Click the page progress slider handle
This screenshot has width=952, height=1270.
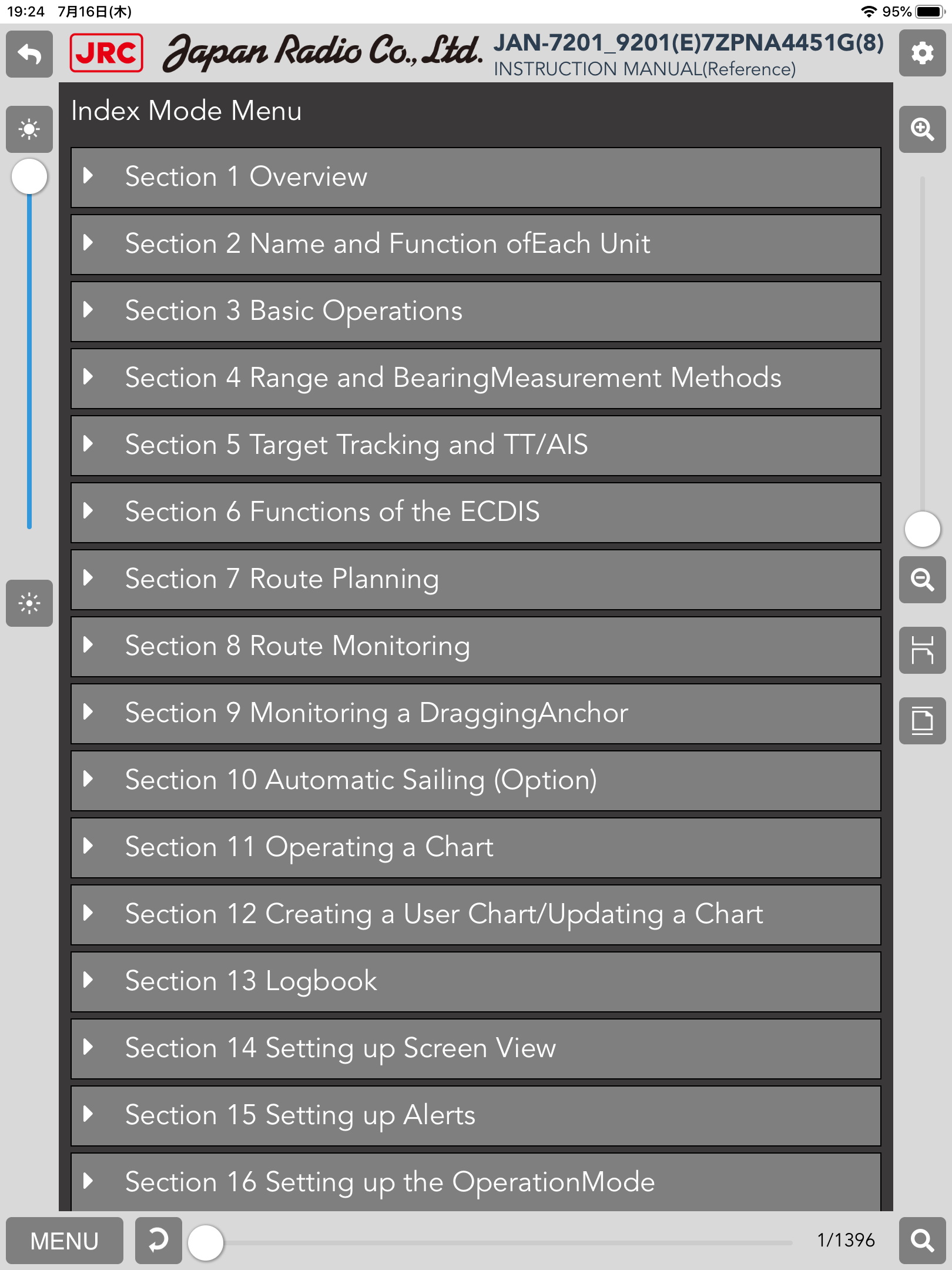(206, 1242)
